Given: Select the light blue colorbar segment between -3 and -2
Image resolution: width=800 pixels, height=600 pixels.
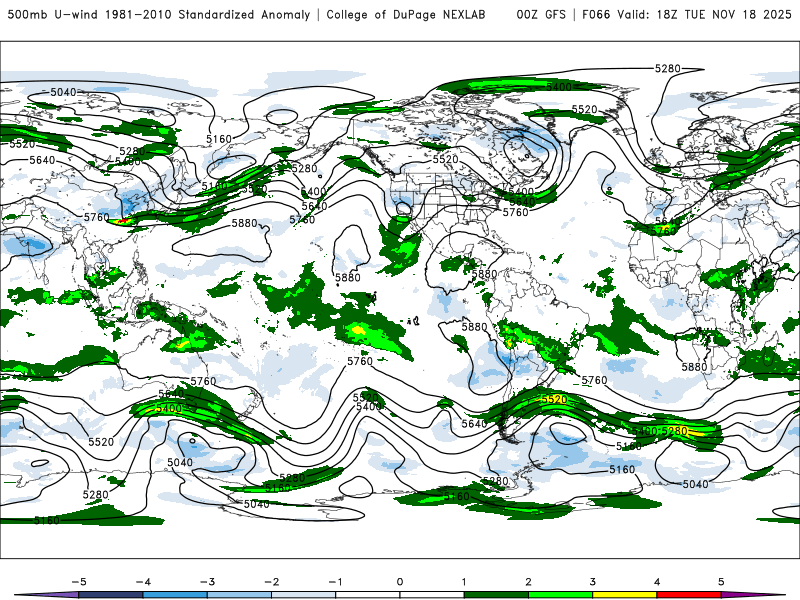Looking at the screenshot, I should pyautogui.click(x=239, y=595).
